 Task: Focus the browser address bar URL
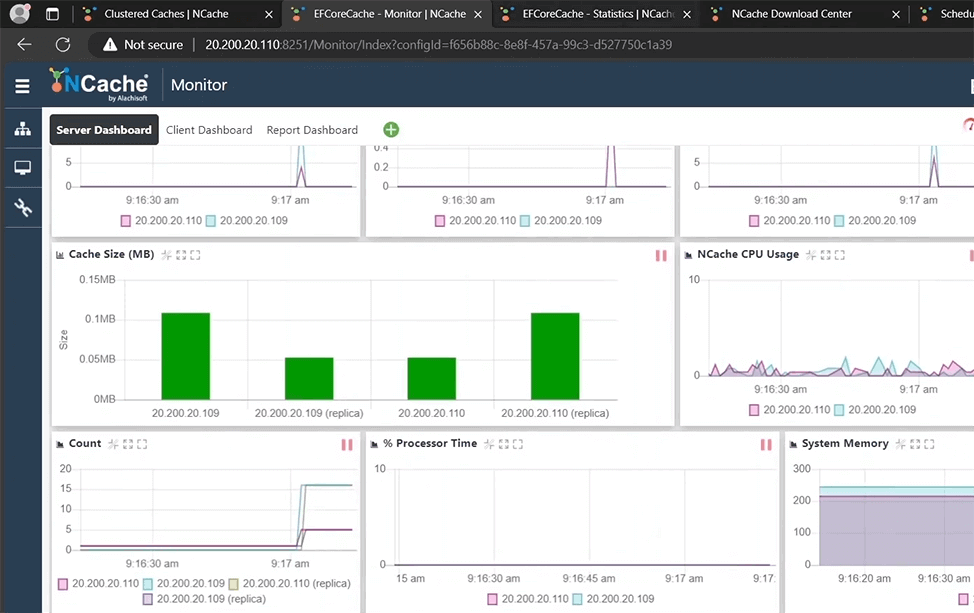click(439, 45)
